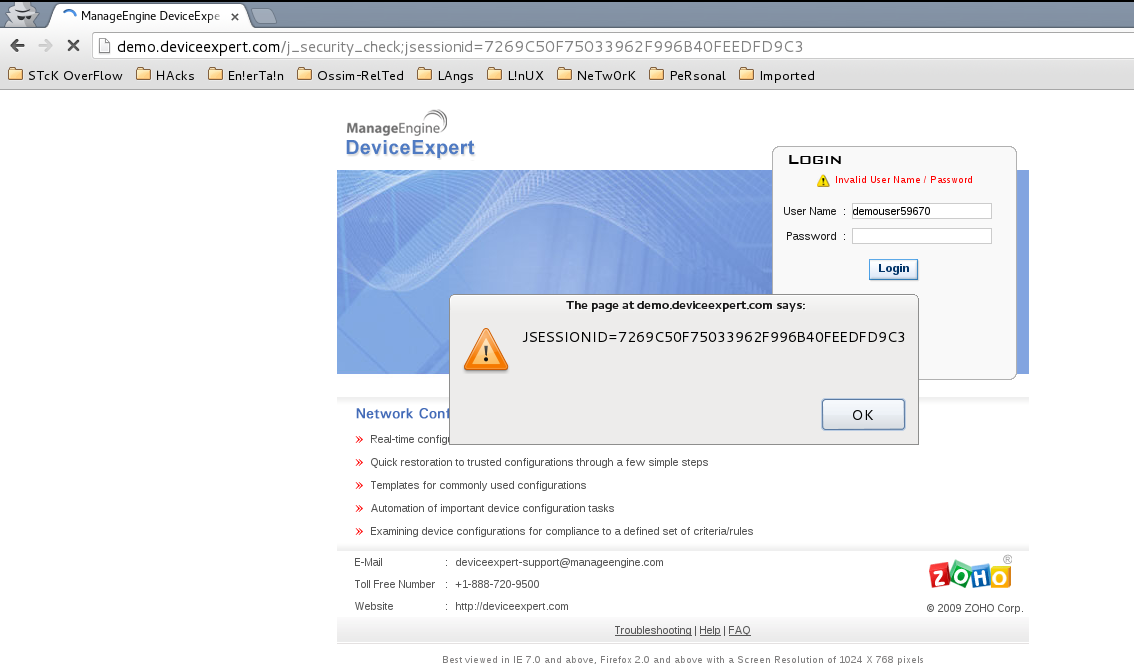
Task: Click the JSESSIONID alert message text
Action: tap(713, 337)
